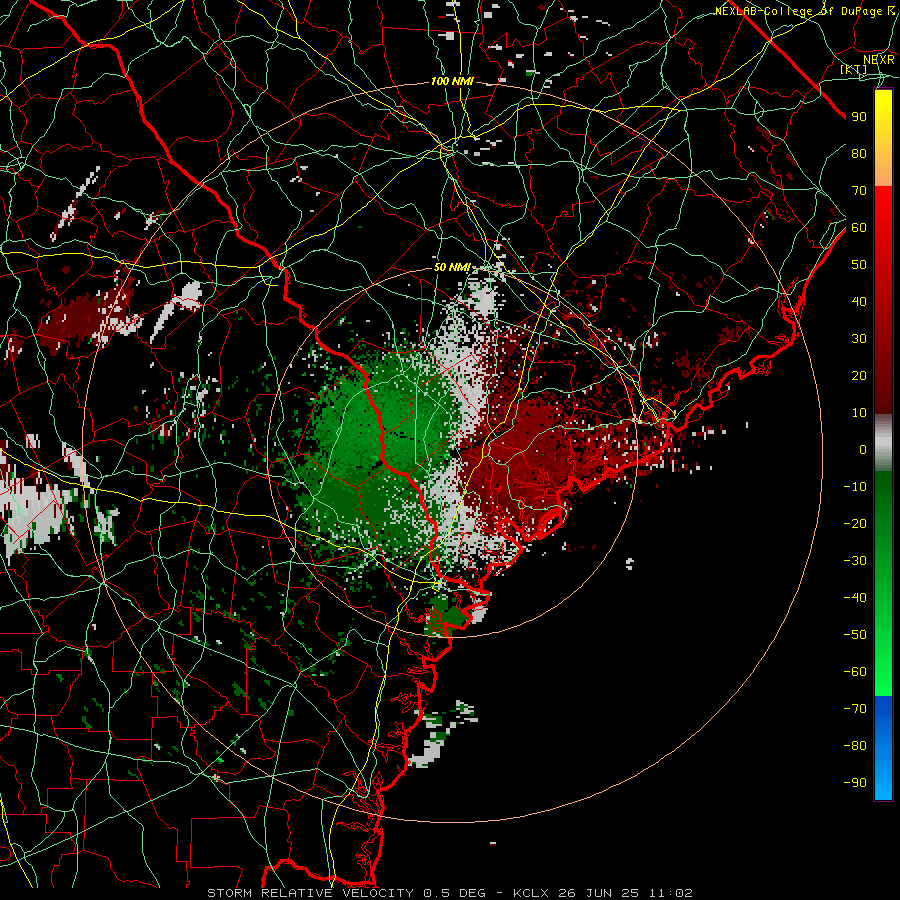Click the 20 value on velocity scale
Screen dimensions: 900x900
[x=859, y=376]
